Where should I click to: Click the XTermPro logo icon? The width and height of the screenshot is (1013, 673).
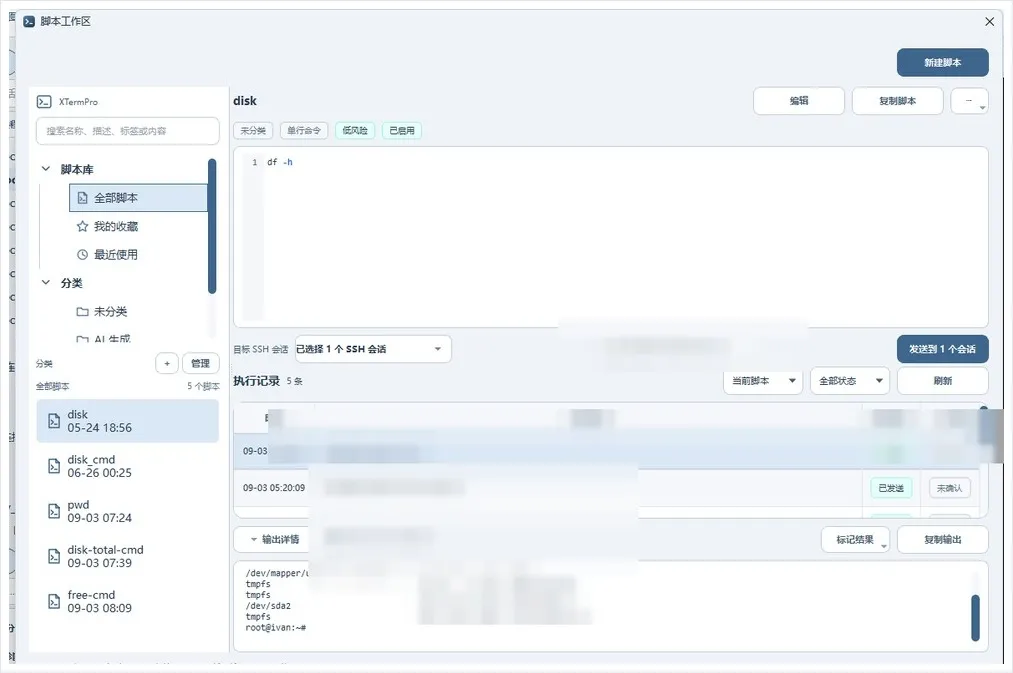click(x=44, y=101)
